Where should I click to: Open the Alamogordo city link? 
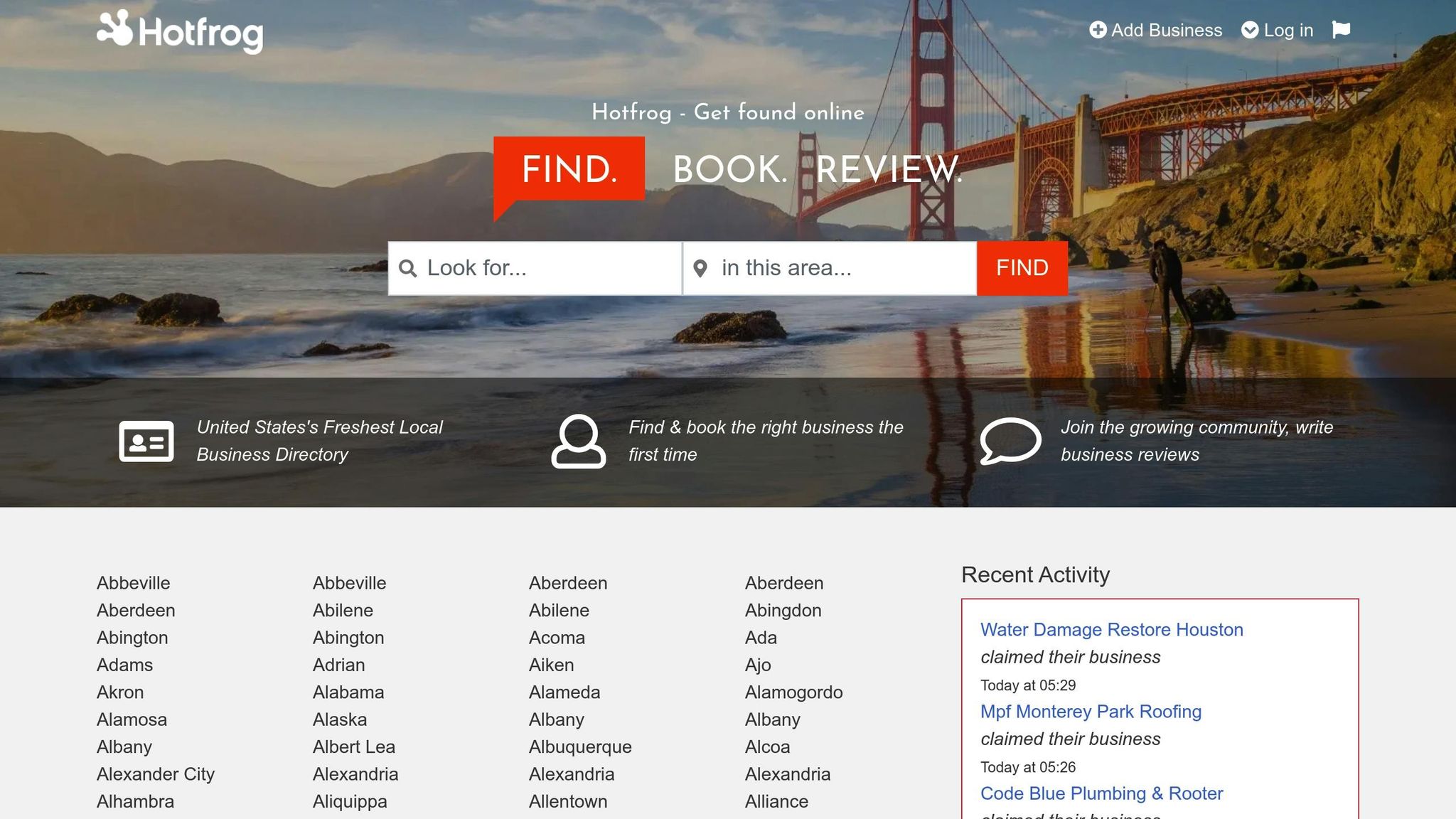793,692
